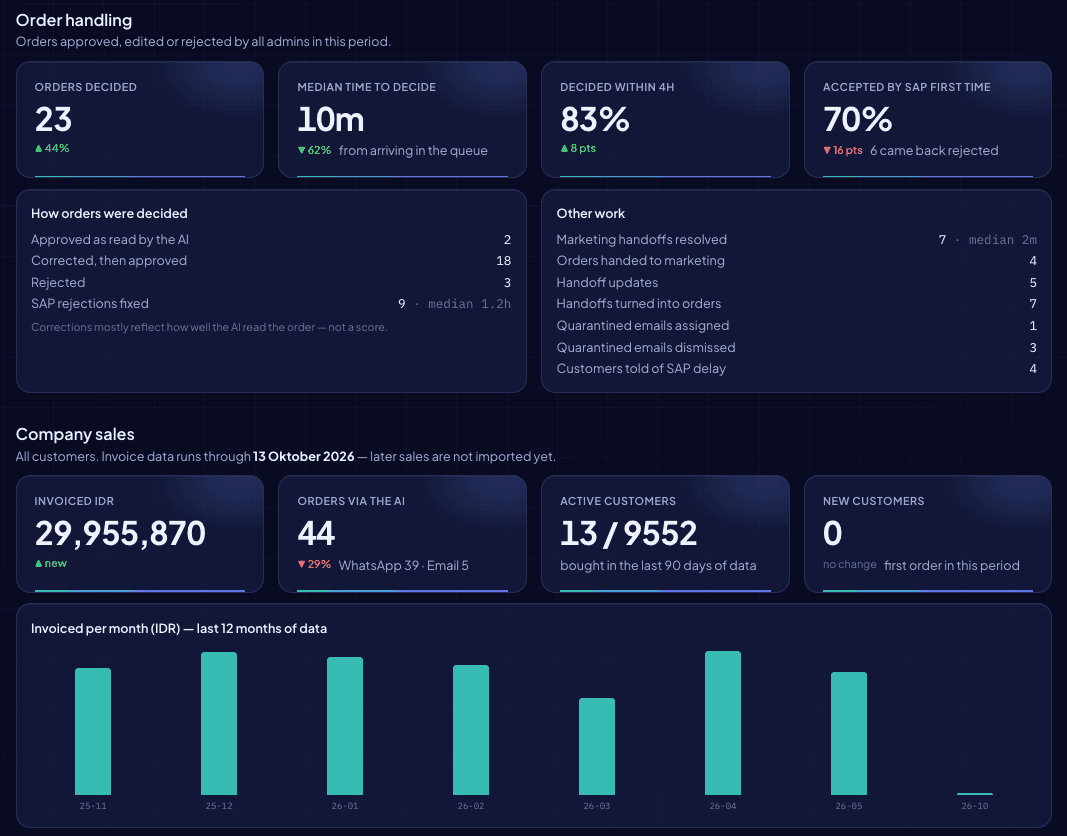Click the green 44% up indicator
Screen dimensions: 1067x836
click(x=52, y=148)
